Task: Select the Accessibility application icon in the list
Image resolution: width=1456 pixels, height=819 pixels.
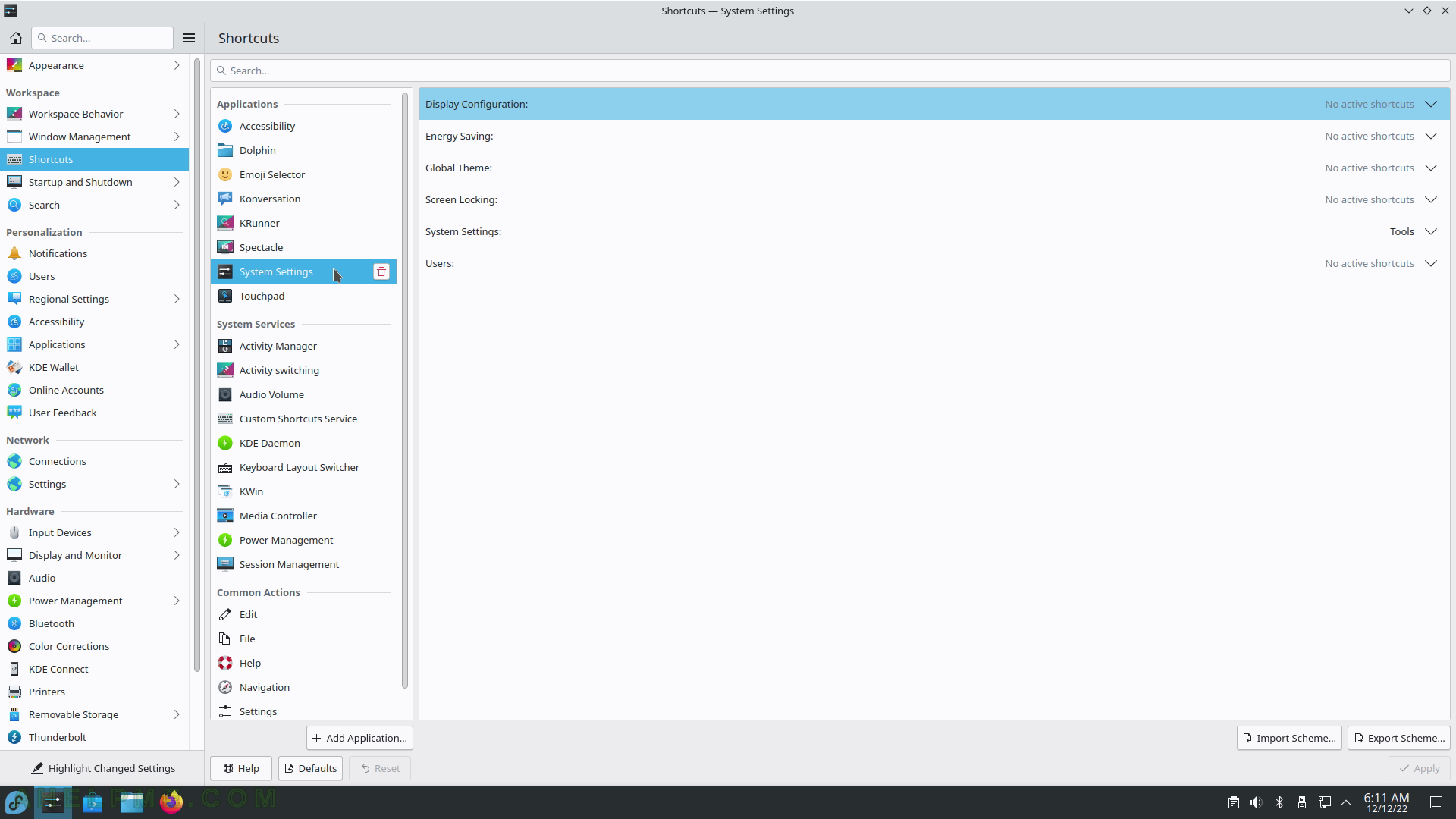Action: 225,126
